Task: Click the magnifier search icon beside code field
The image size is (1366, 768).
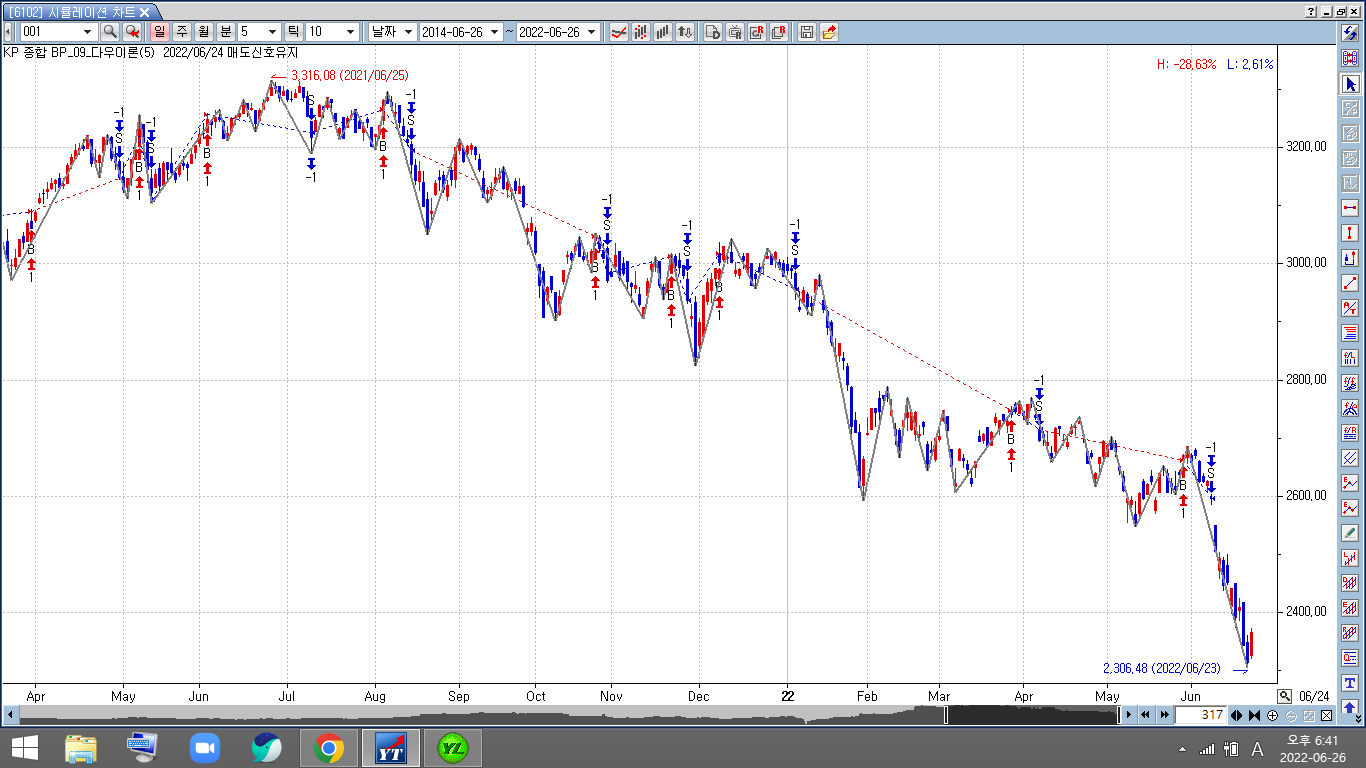Action: tap(110, 32)
